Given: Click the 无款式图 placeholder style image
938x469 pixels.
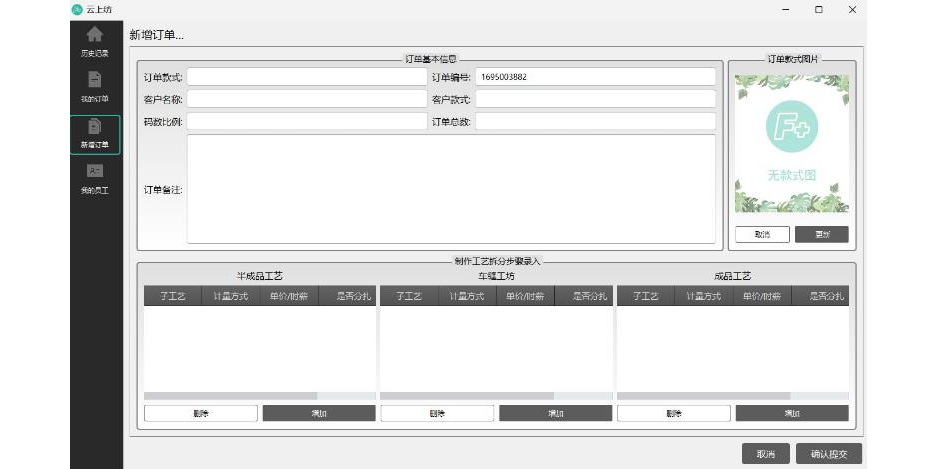Looking at the screenshot, I should [791, 144].
